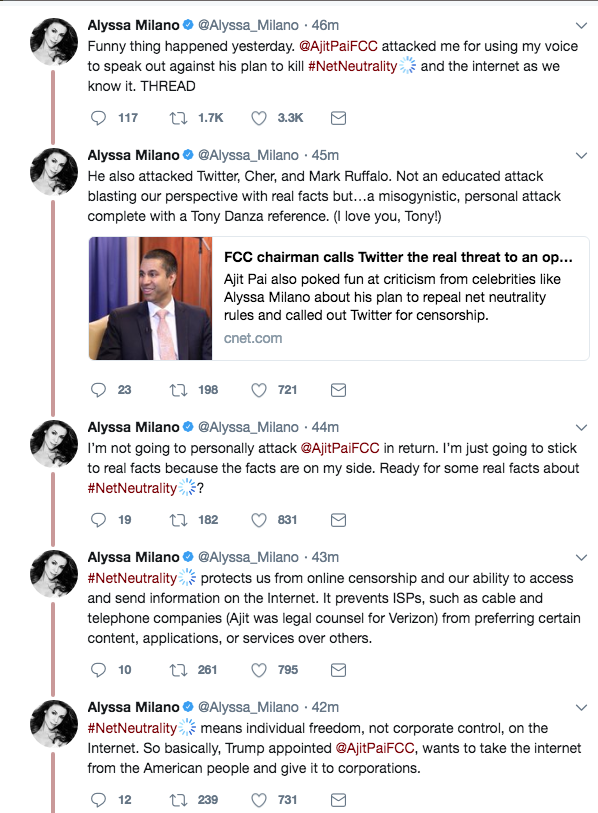Open the 42m timestamp on the last tweet
The image size is (598, 813).
(x=325, y=707)
